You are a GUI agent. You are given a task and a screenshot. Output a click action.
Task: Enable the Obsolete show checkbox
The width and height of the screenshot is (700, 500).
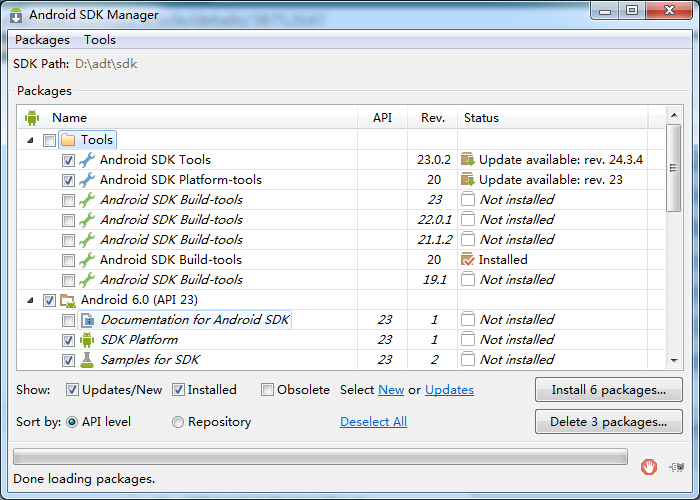[267, 390]
